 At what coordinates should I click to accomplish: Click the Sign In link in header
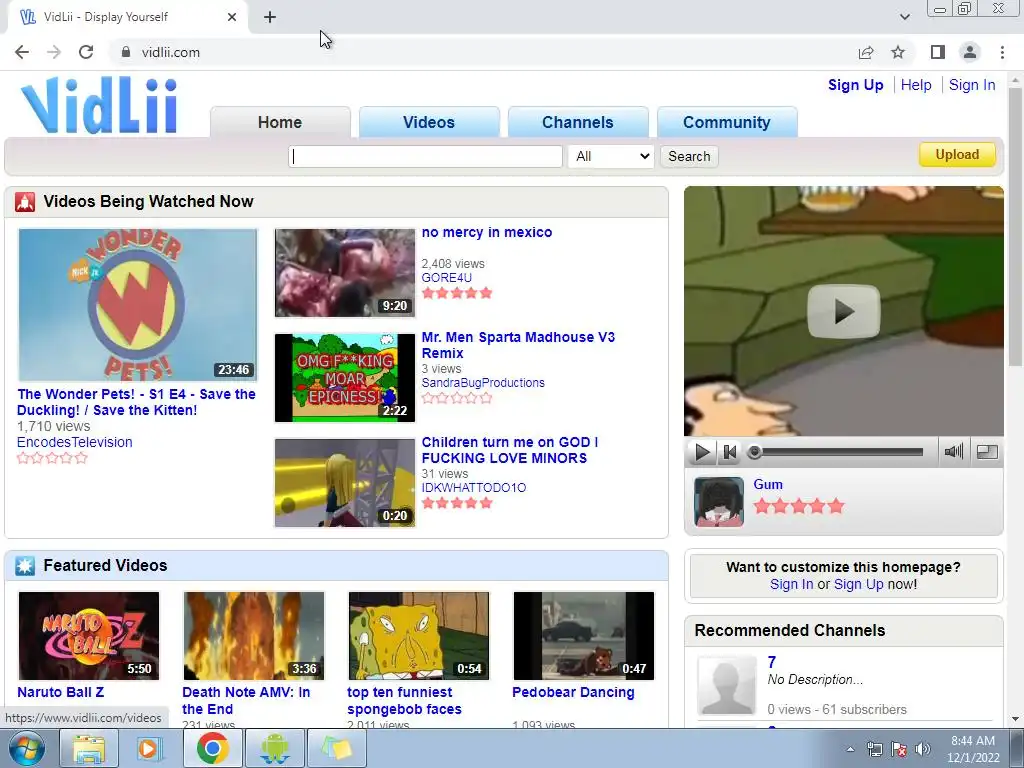click(972, 85)
